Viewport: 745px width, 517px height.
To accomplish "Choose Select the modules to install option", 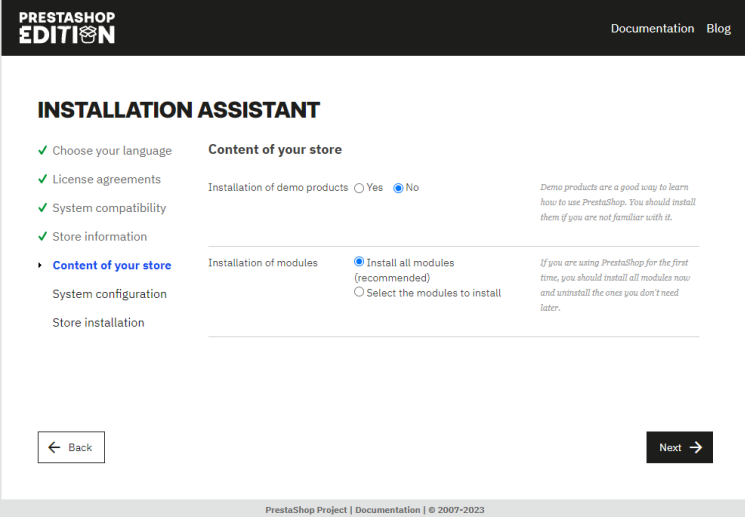I will tap(359, 292).
